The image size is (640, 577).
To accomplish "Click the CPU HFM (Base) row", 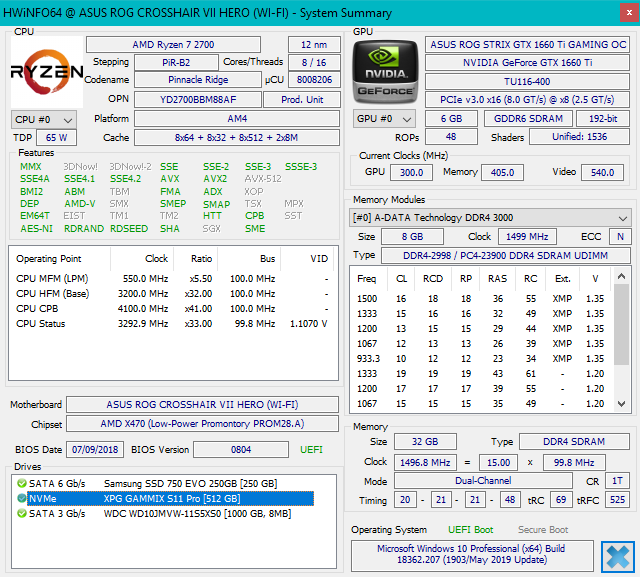I will 173,293.
